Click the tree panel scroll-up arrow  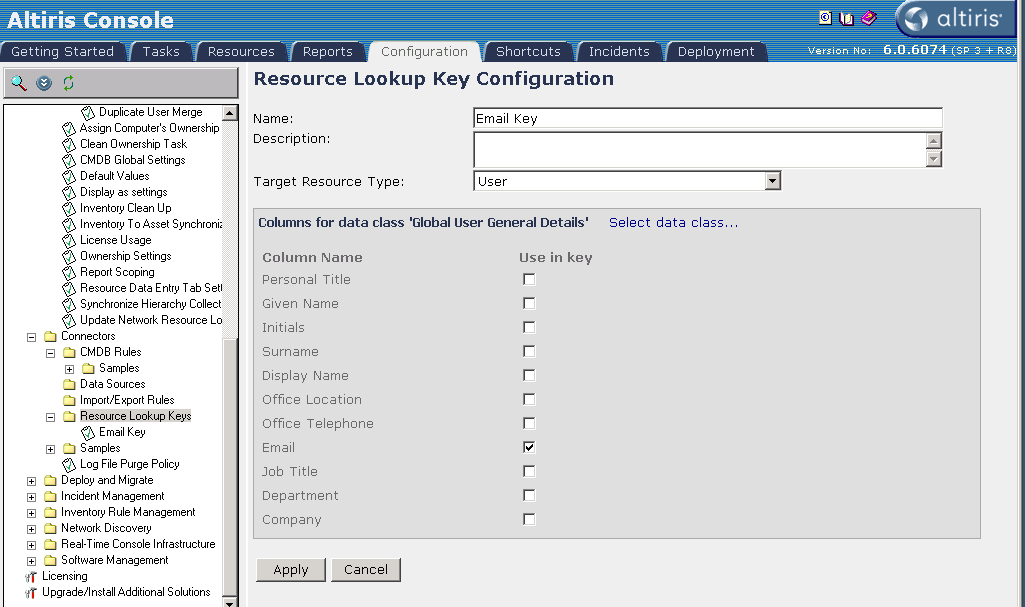(x=230, y=113)
